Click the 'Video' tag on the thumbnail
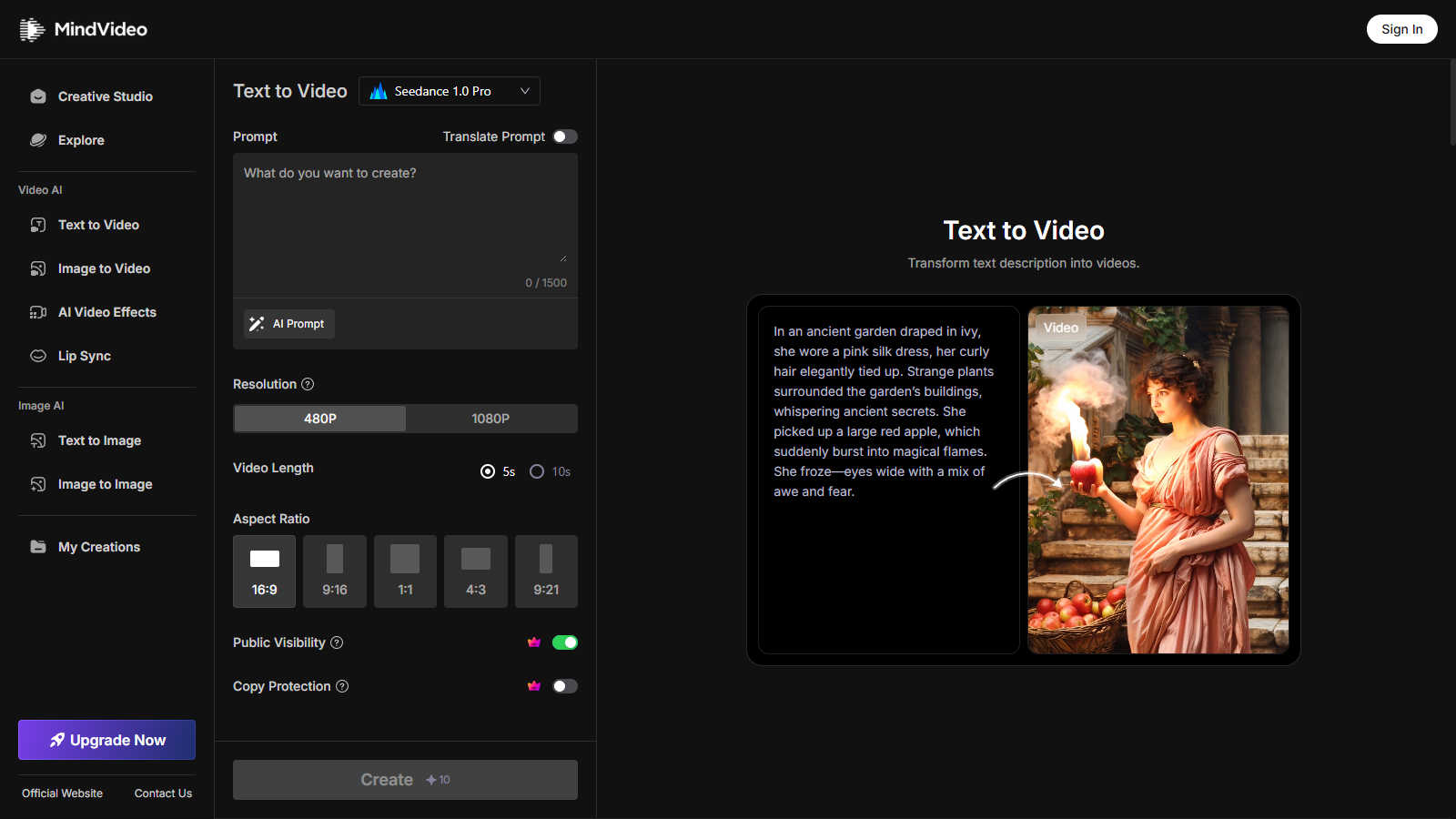Image resolution: width=1456 pixels, height=819 pixels. [1060, 328]
